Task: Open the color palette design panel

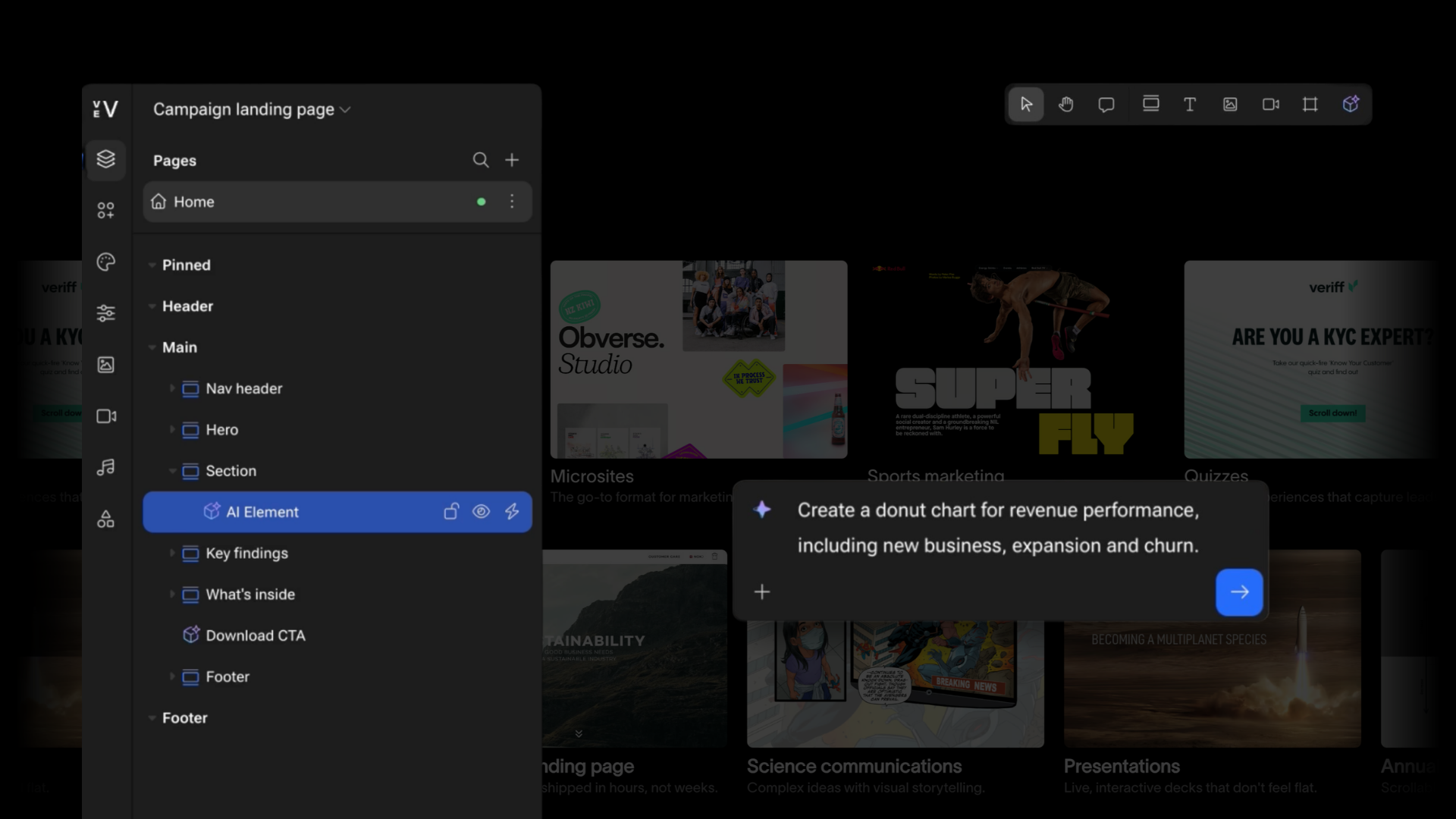Action: point(106,262)
